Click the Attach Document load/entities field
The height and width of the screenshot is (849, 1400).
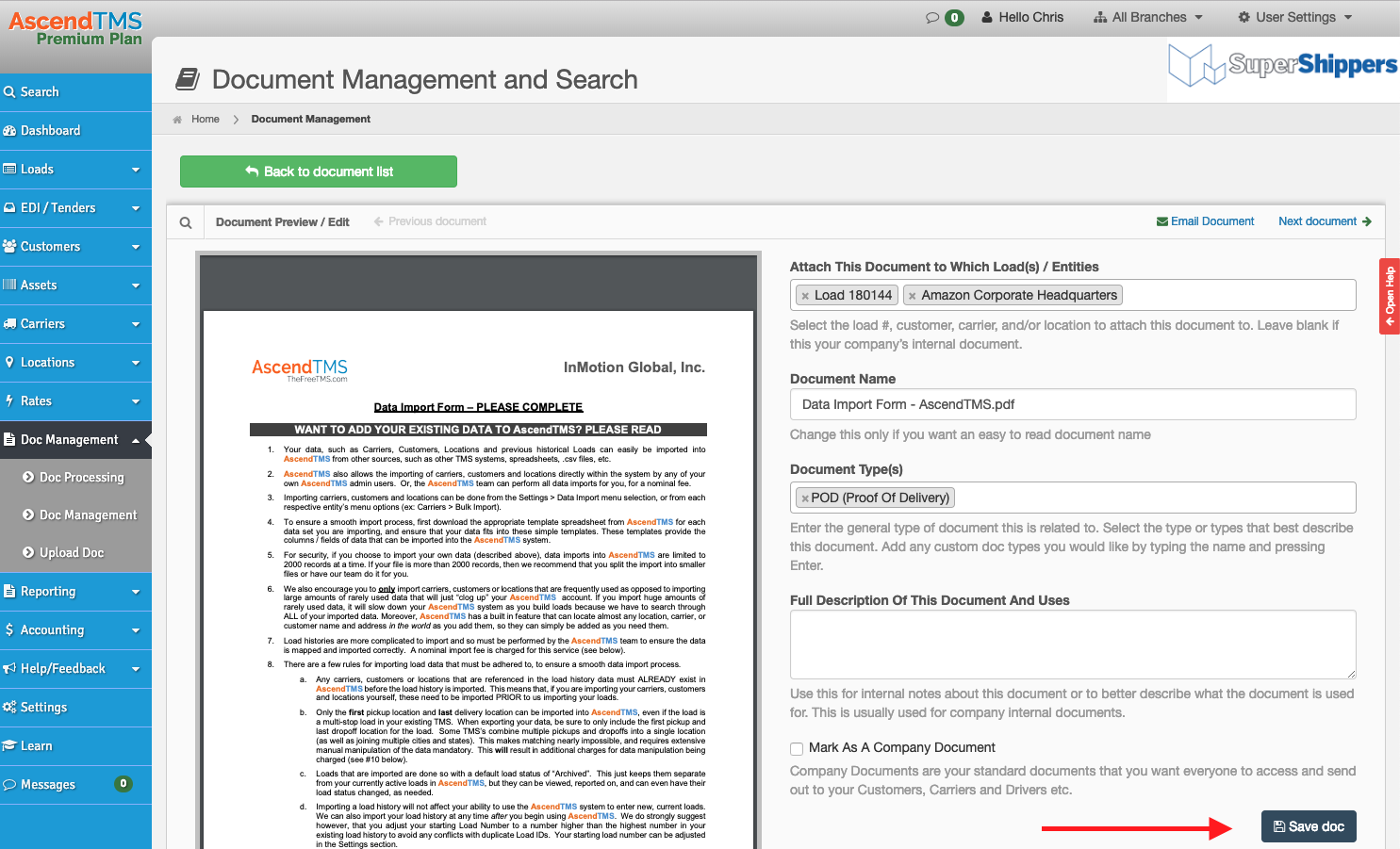click(x=1073, y=295)
